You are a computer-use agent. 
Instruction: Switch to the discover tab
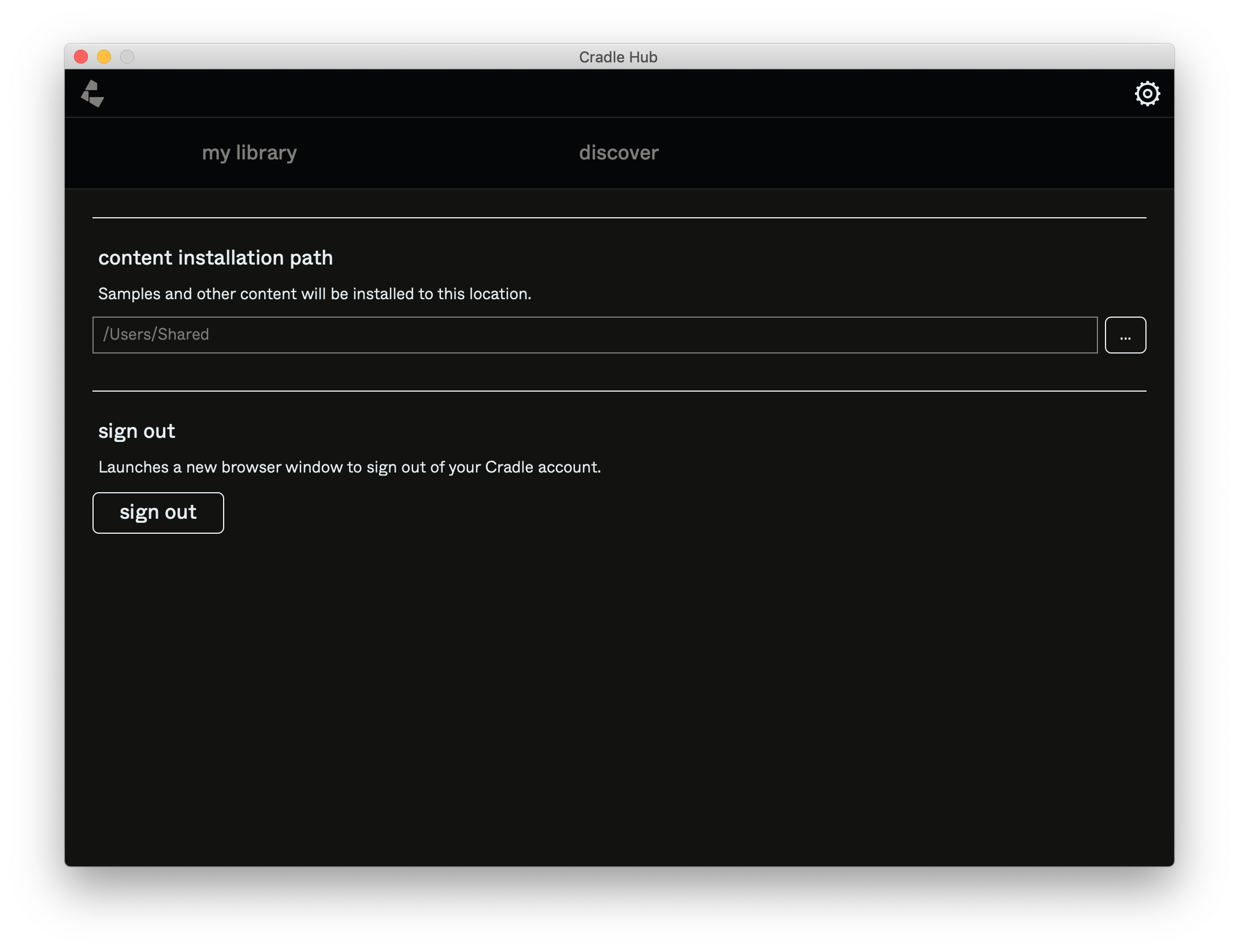618,153
